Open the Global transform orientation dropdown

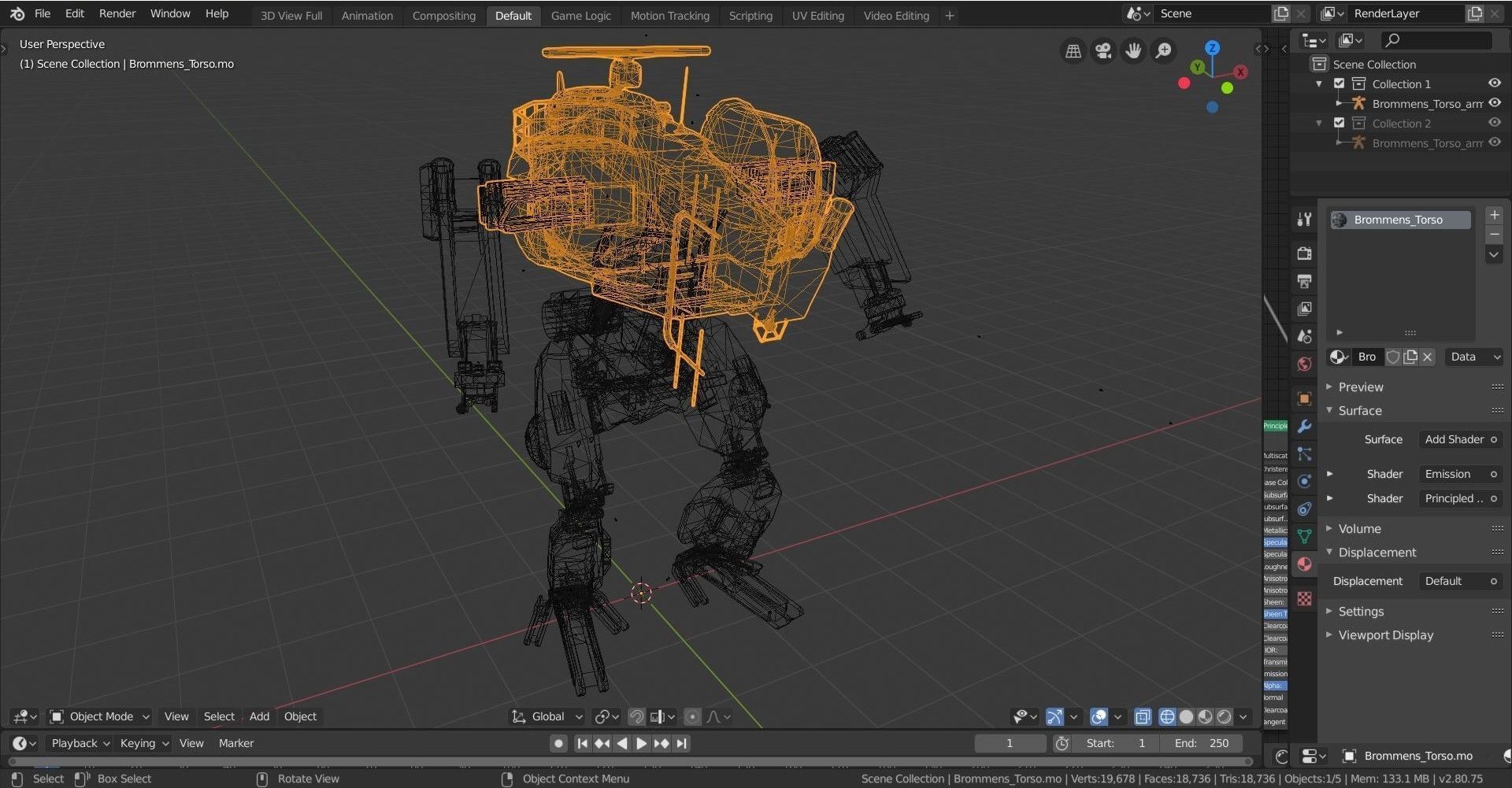(x=547, y=716)
